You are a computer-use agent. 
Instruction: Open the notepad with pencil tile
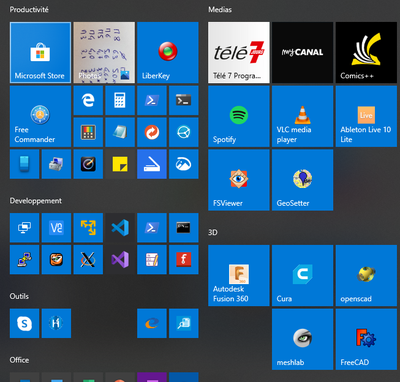click(x=152, y=260)
